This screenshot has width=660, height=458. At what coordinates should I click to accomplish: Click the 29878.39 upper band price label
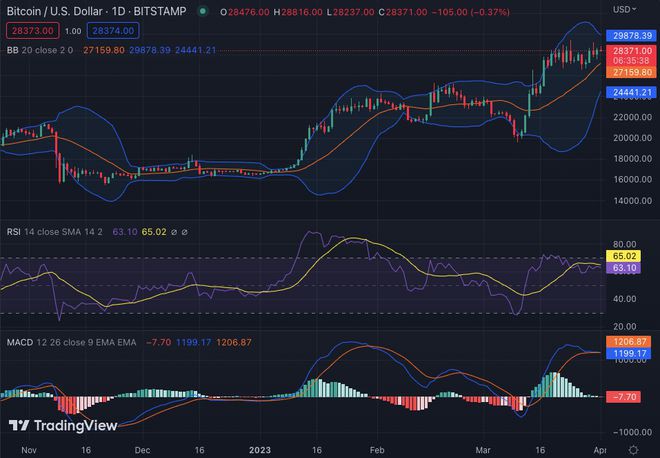632,36
